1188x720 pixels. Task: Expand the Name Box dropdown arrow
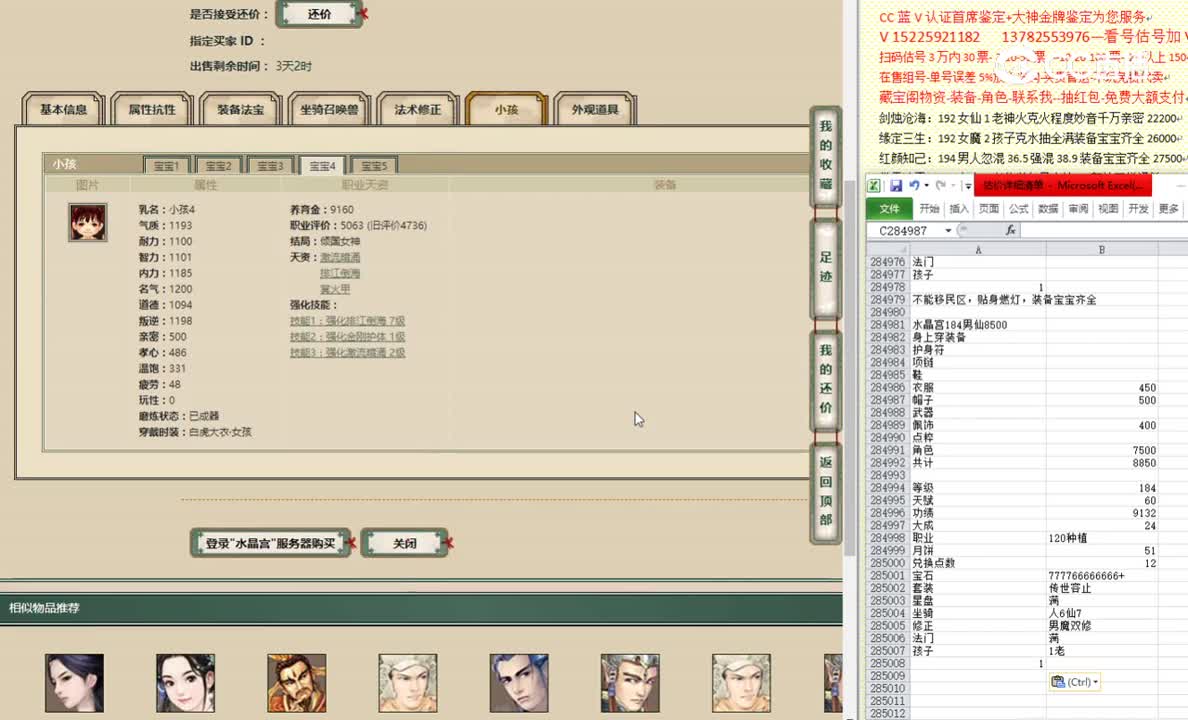click(x=948, y=230)
